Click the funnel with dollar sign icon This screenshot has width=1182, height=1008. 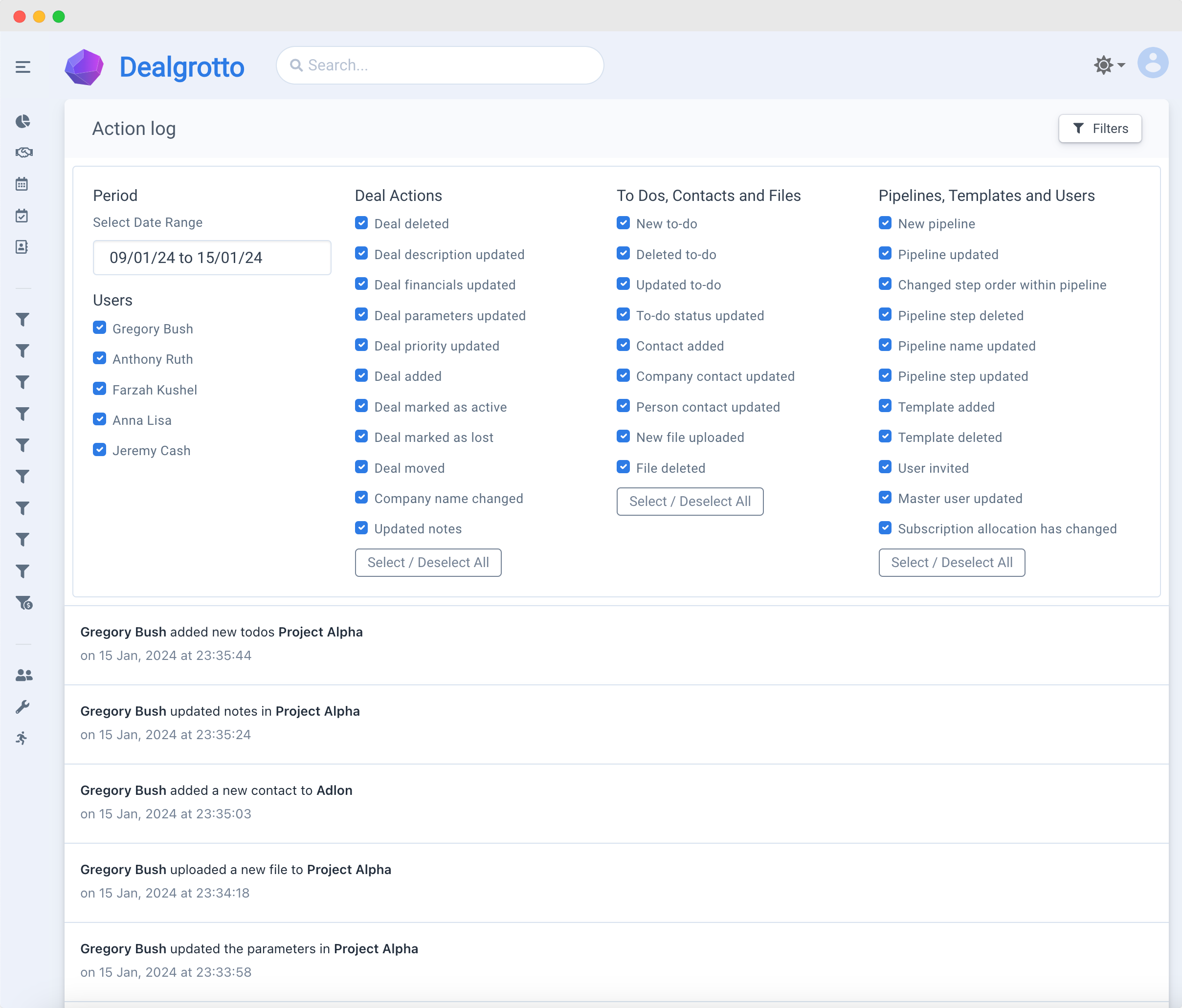[24, 603]
